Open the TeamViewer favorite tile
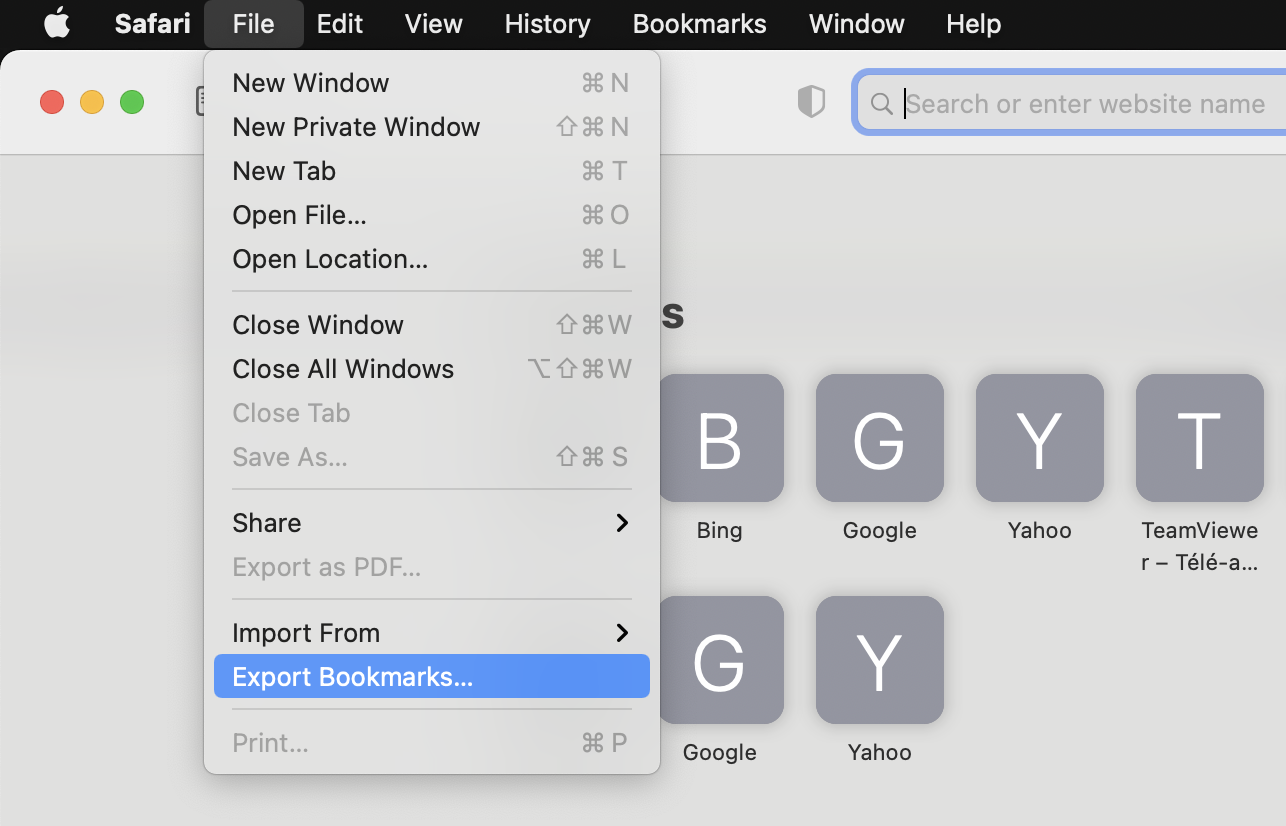 (x=1200, y=438)
